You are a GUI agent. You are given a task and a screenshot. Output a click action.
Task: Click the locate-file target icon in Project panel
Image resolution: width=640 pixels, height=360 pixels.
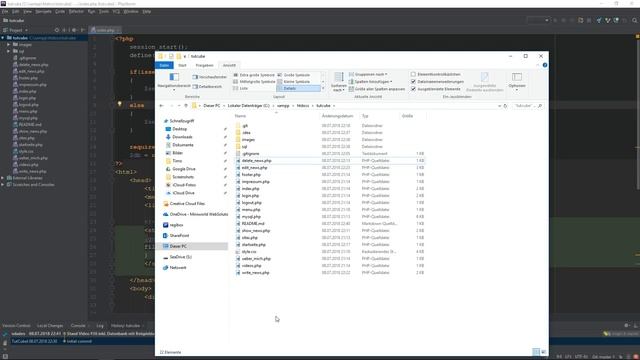pos(57,30)
